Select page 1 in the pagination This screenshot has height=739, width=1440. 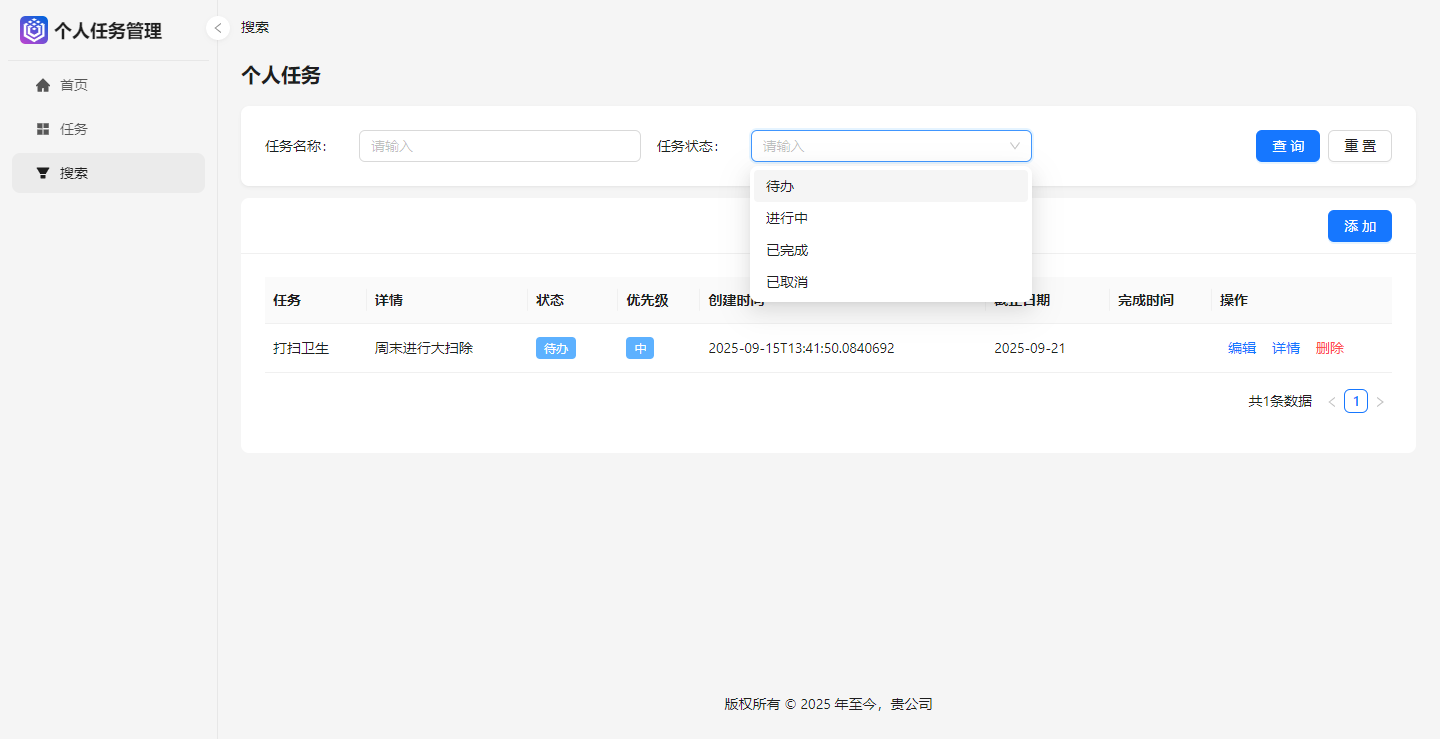point(1356,400)
